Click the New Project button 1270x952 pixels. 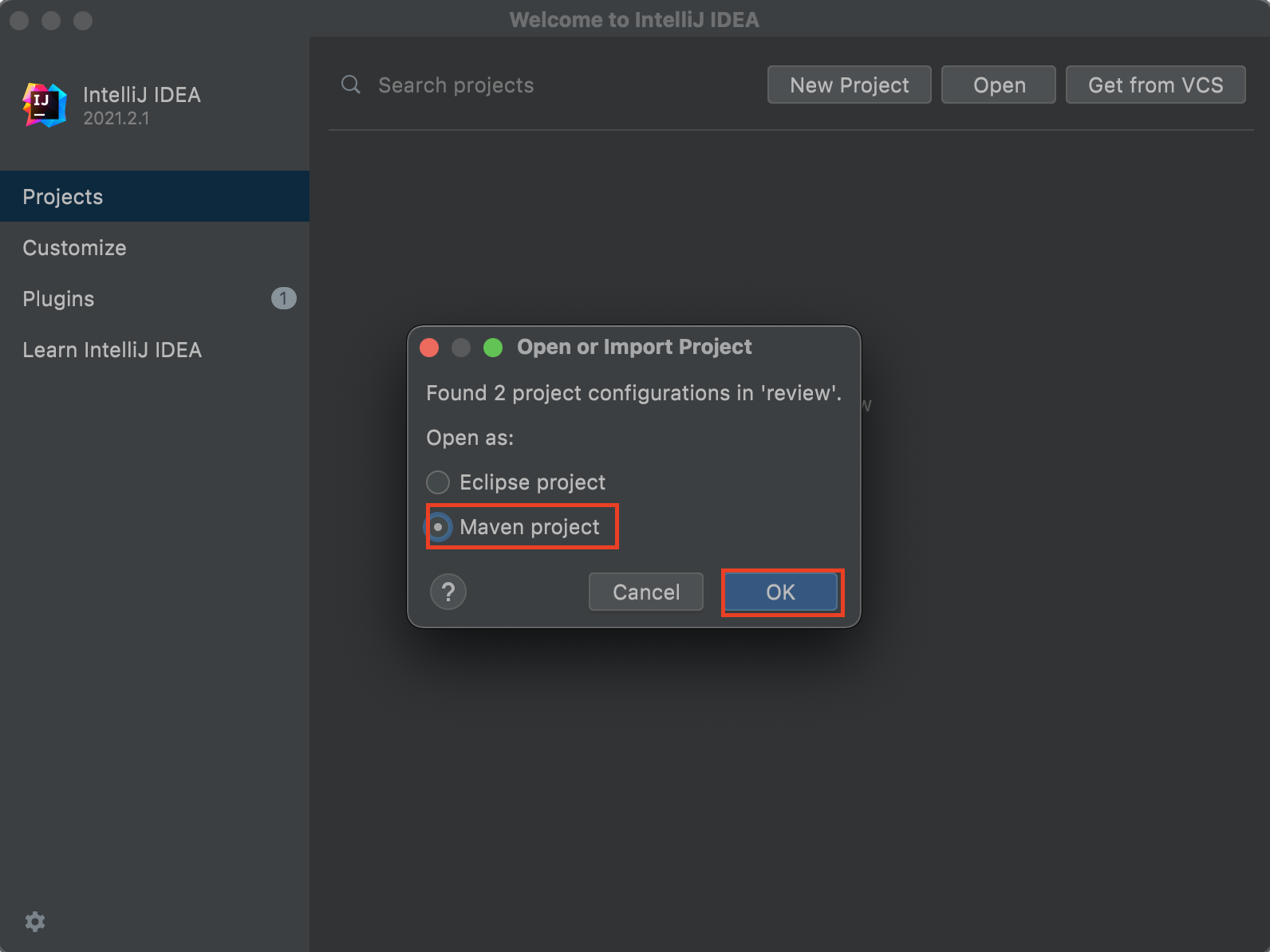(x=849, y=85)
